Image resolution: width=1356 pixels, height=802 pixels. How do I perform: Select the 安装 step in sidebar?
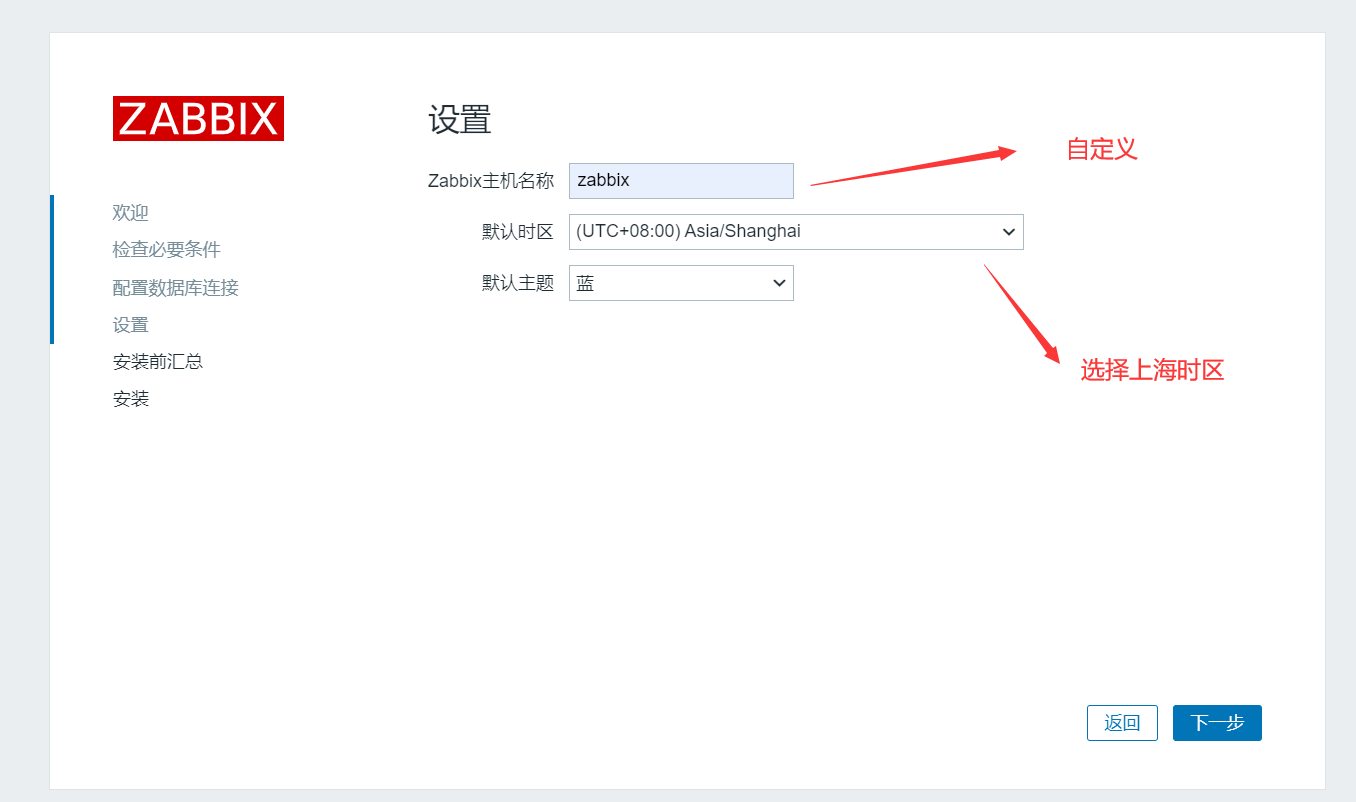pos(131,399)
